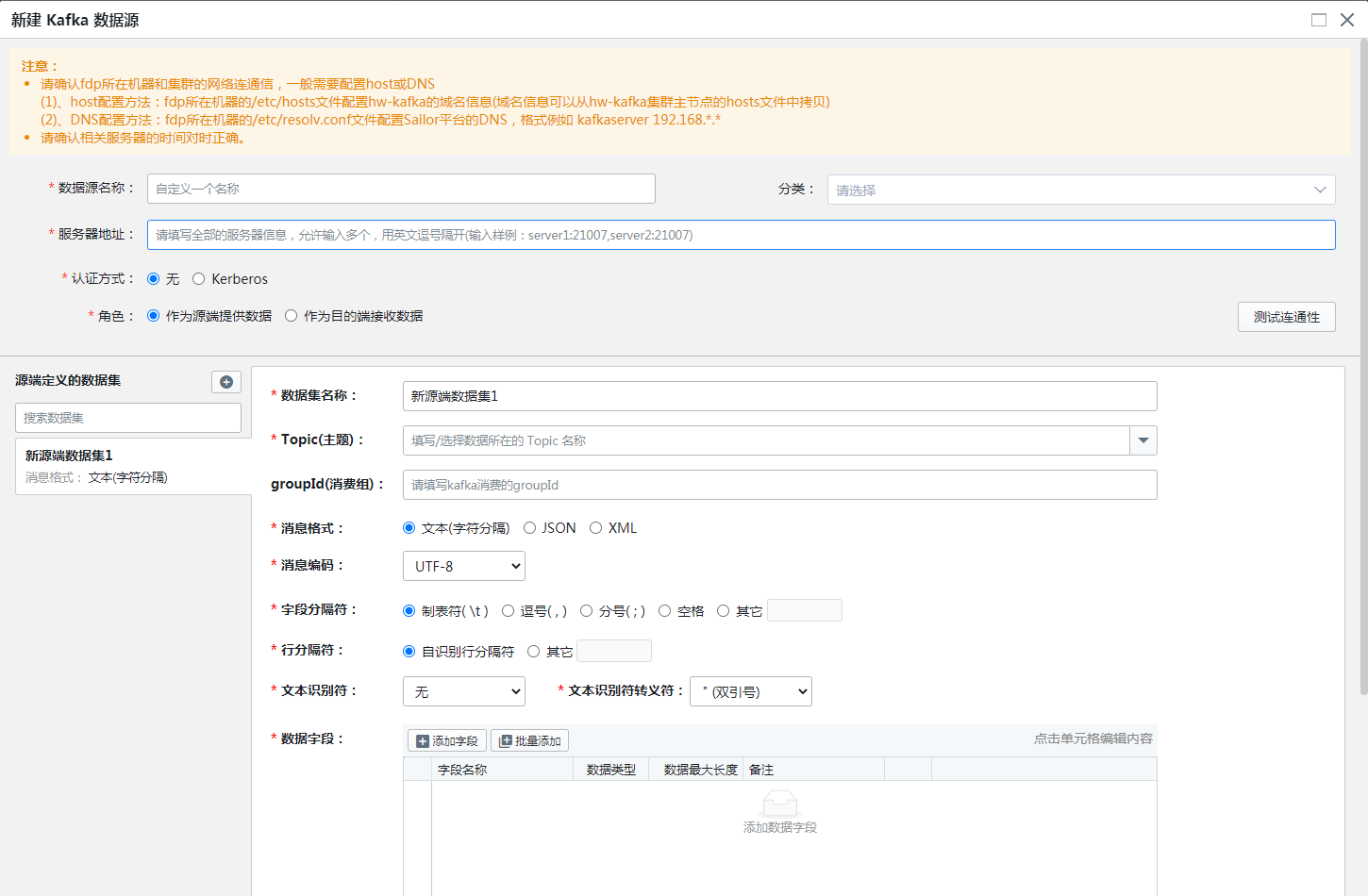Image resolution: width=1368 pixels, height=896 pixels.
Task: Click 添加数据字段 placeholder text
Action: pos(780,827)
